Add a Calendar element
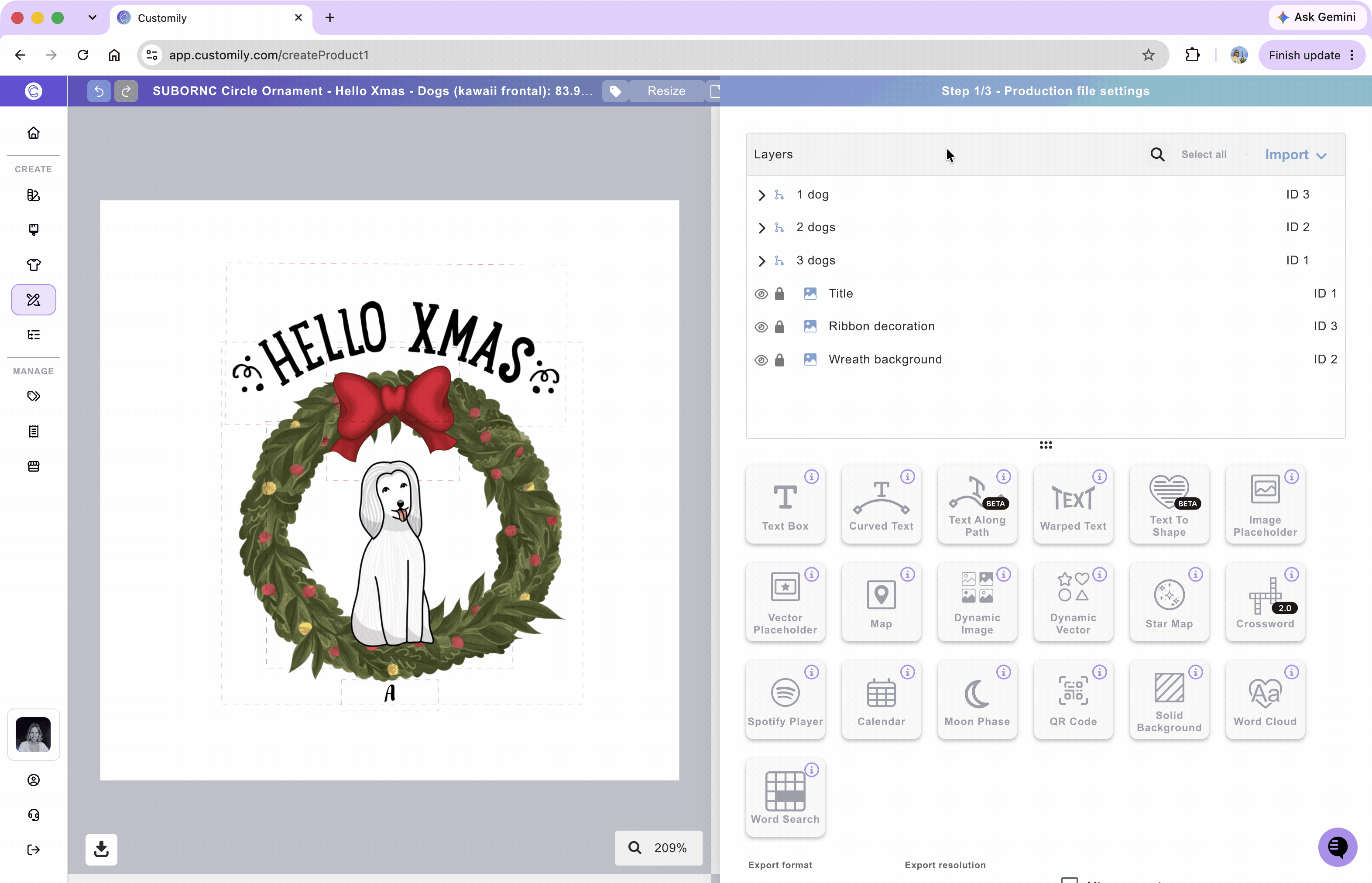Image resolution: width=1372 pixels, height=883 pixels. (x=881, y=700)
